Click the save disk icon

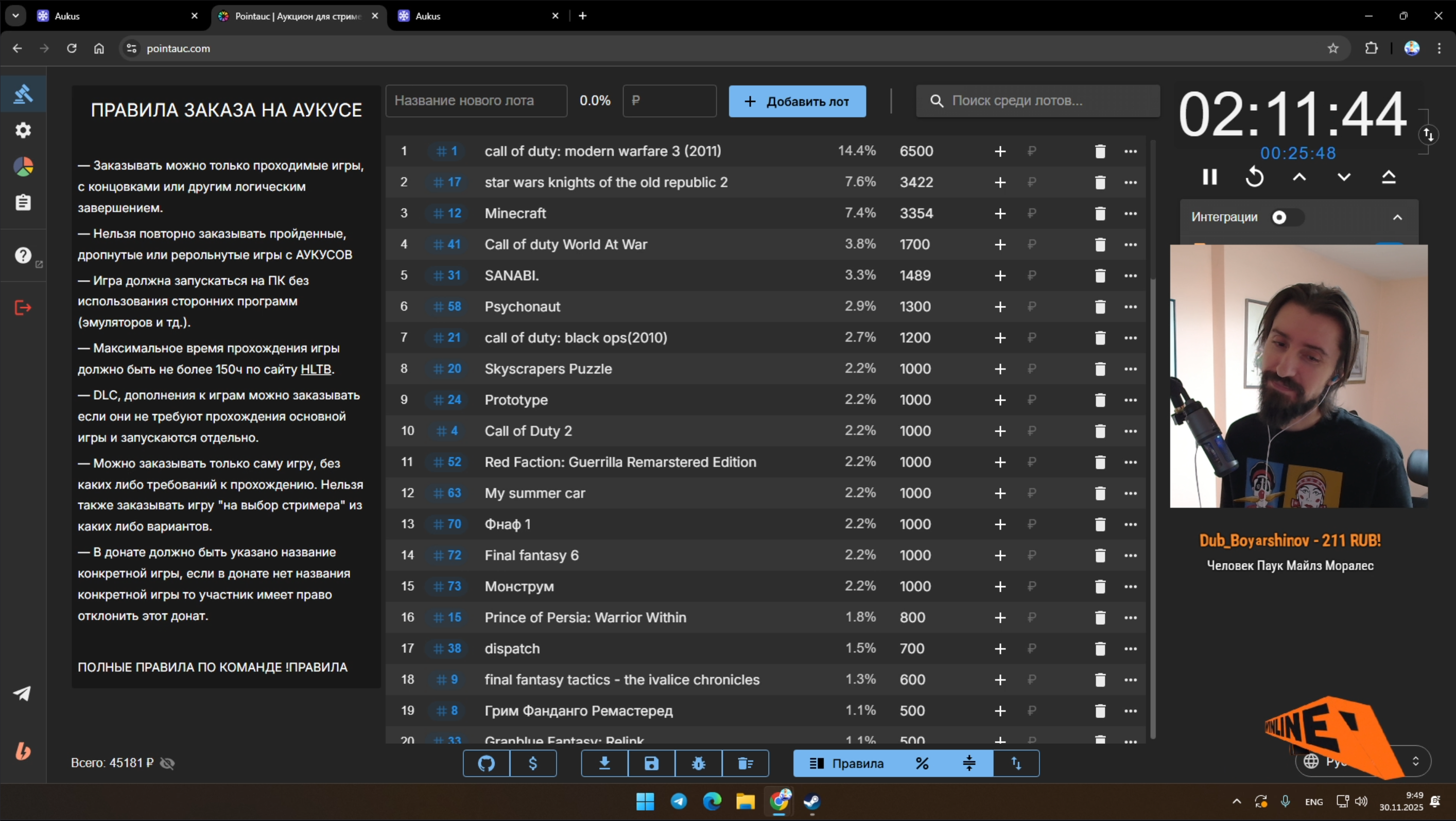651,763
